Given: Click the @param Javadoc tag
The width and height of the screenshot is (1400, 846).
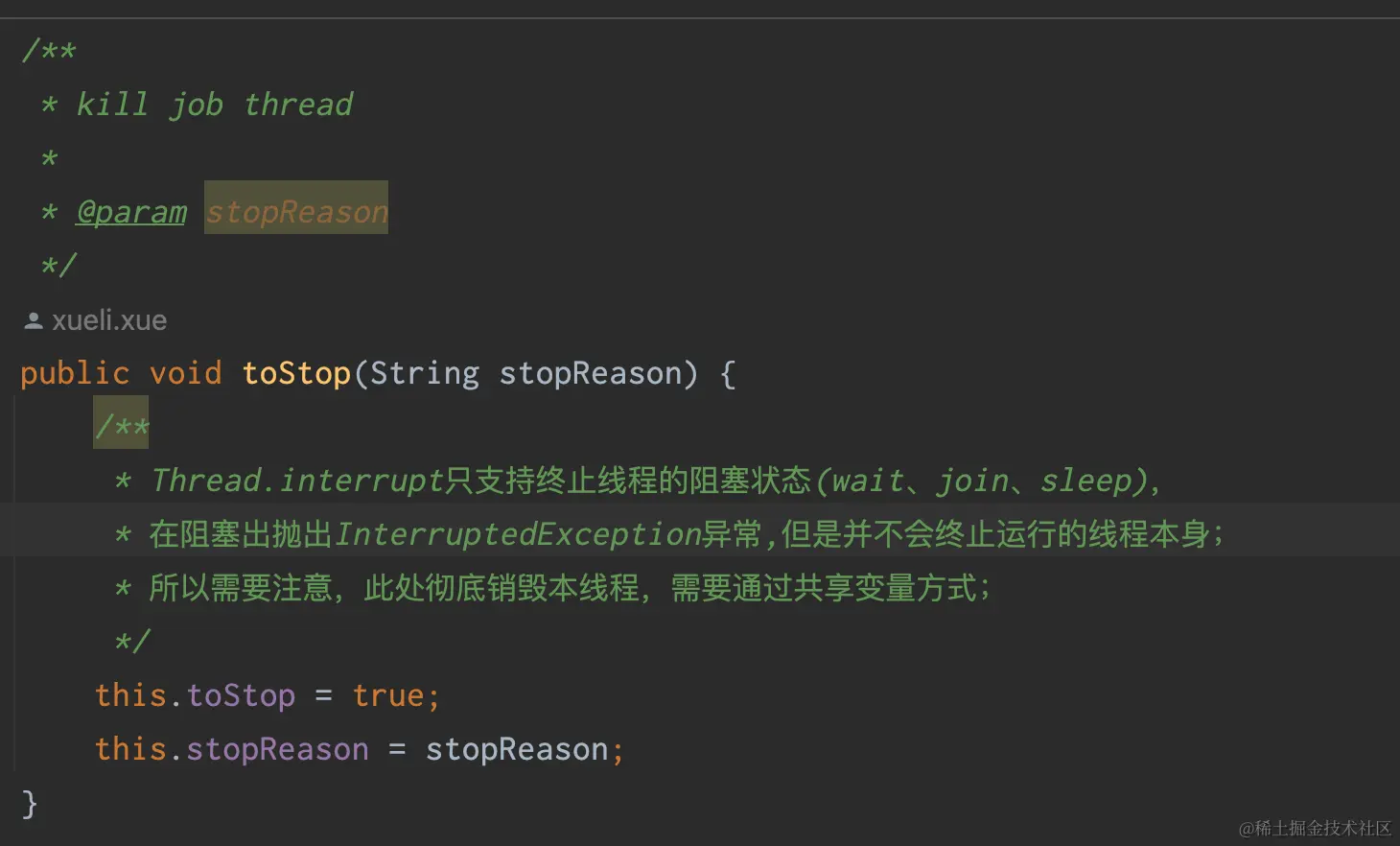Looking at the screenshot, I should (131, 212).
